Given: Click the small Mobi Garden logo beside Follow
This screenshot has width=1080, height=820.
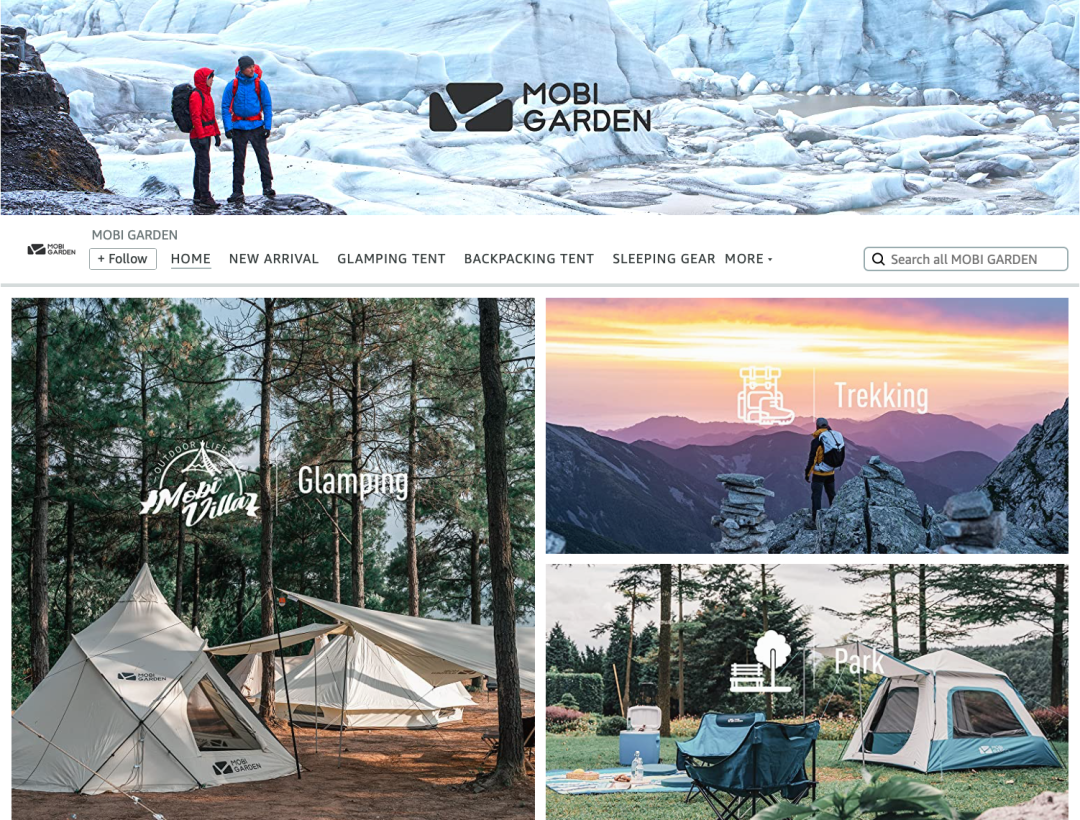Looking at the screenshot, I should click(52, 249).
